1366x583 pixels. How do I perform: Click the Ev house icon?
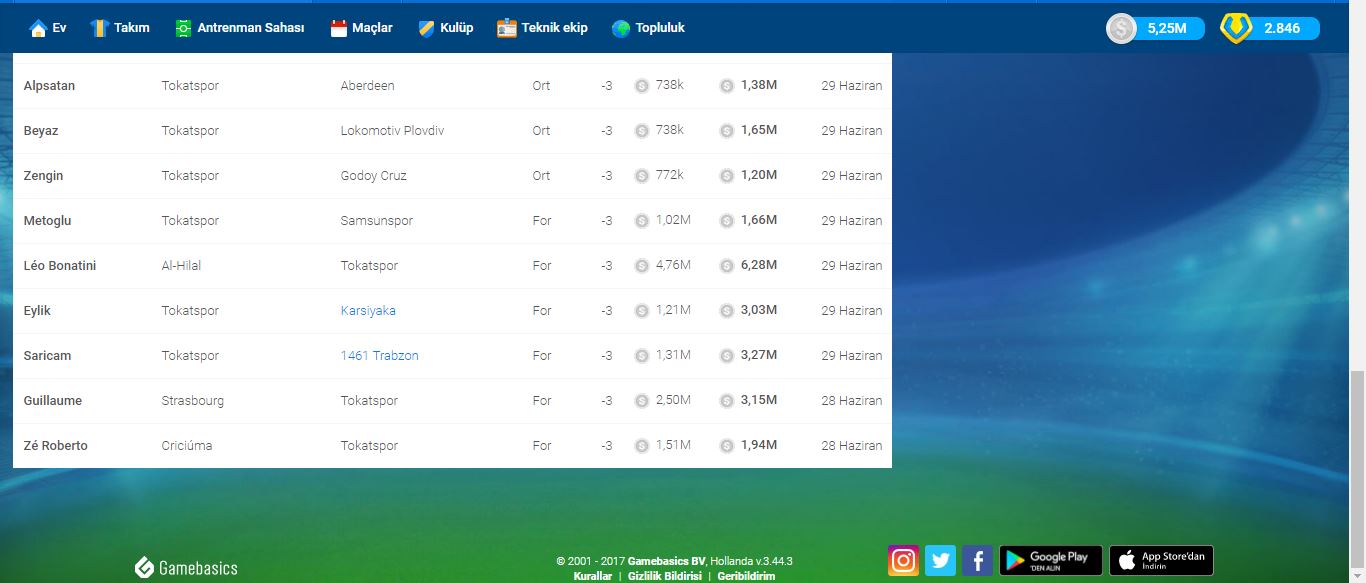pos(38,28)
